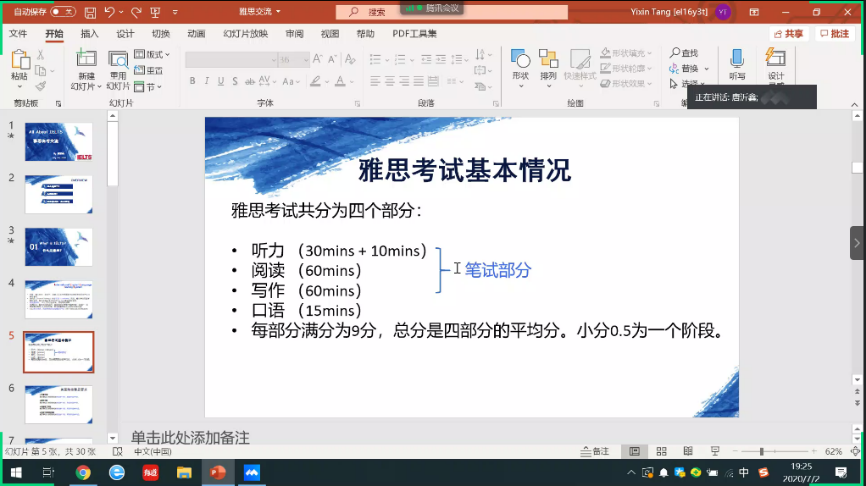Open 形状填充 dropdown
The image size is (866, 486).
point(626,53)
